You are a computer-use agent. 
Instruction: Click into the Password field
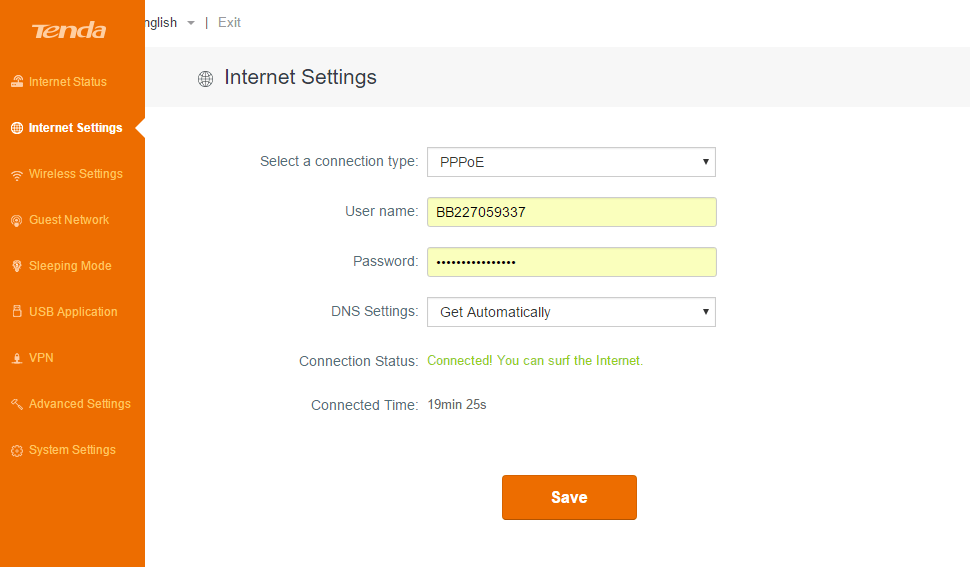(x=571, y=262)
